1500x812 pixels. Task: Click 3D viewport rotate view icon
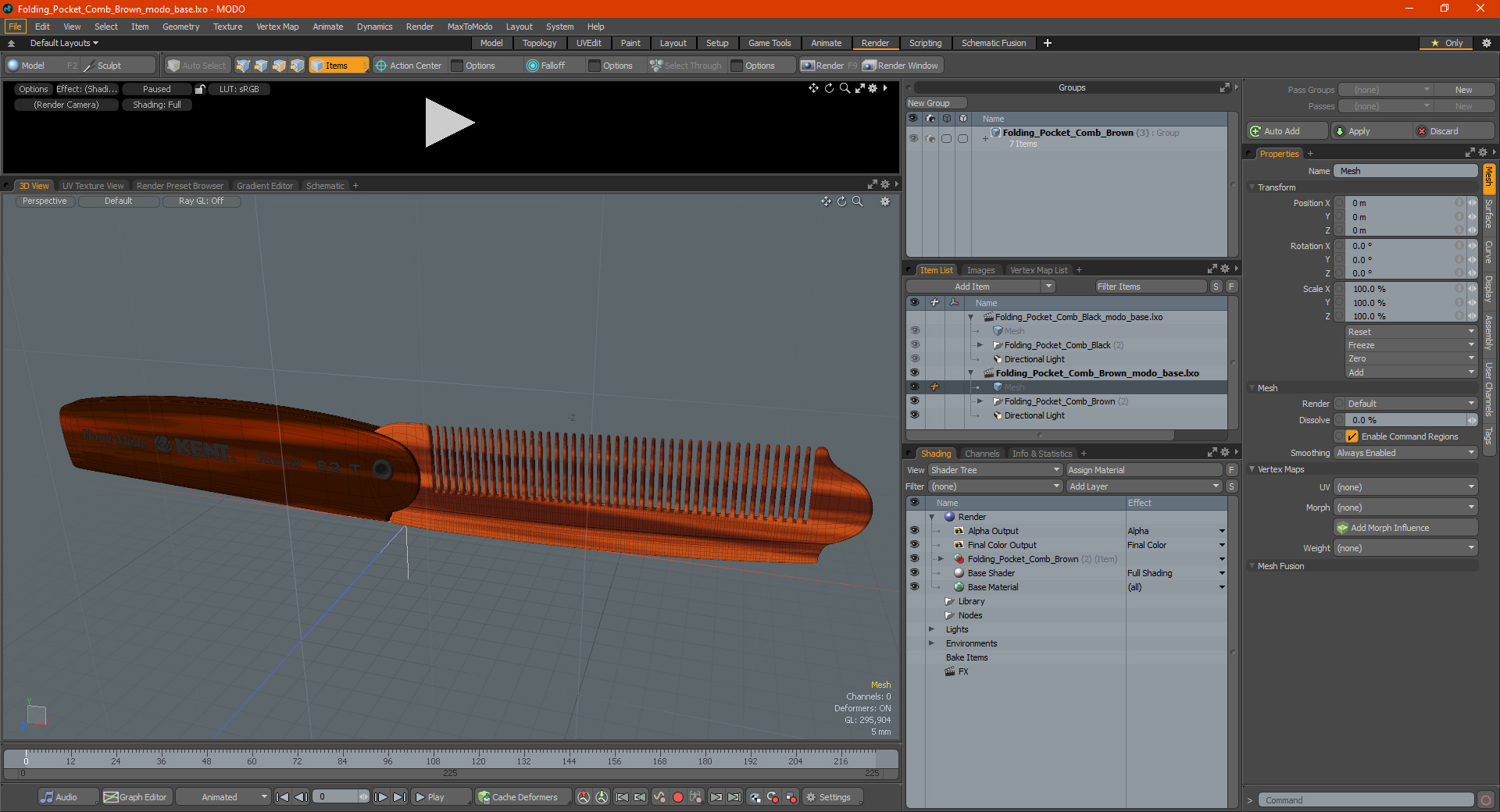(x=841, y=201)
